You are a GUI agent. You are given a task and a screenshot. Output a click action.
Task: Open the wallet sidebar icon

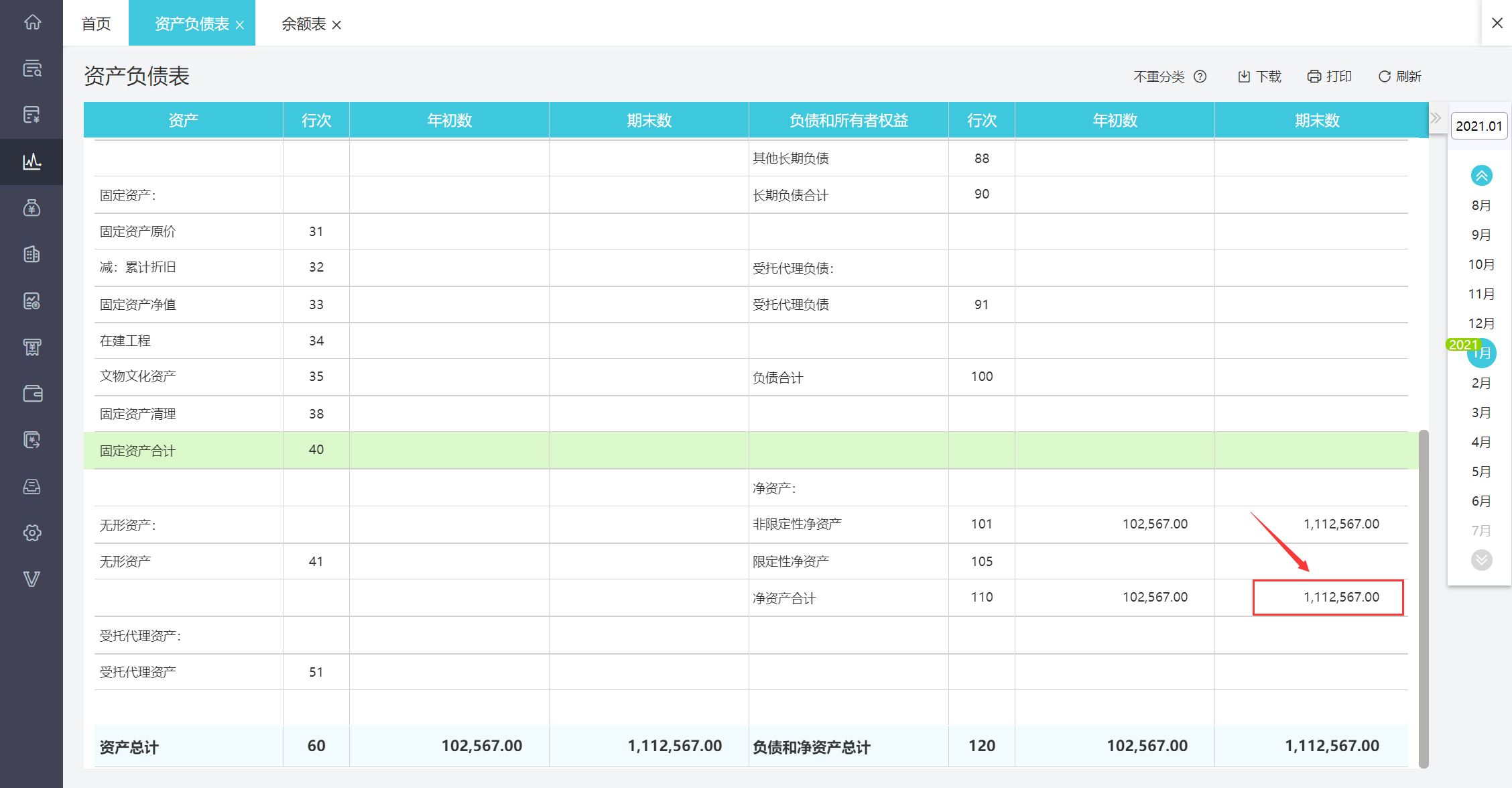32,393
